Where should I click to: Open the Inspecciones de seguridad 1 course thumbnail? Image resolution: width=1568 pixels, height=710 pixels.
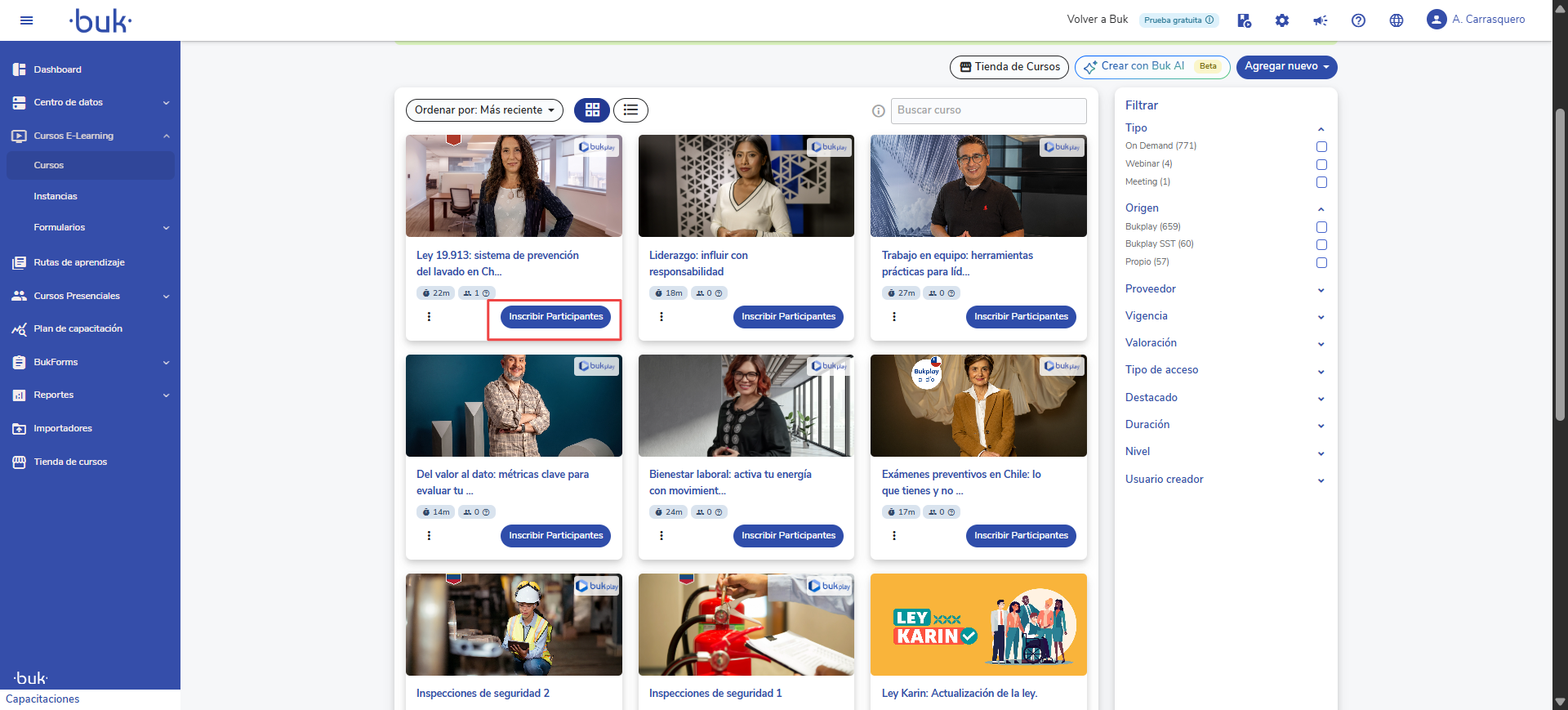tap(746, 624)
